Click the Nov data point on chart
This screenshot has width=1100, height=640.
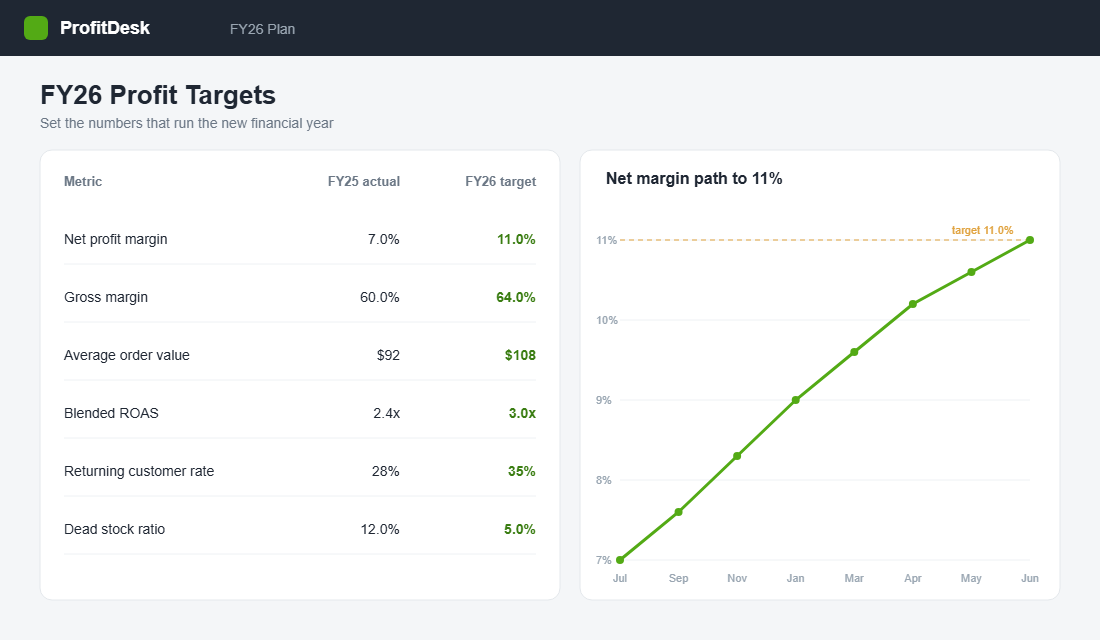click(x=737, y=456)
